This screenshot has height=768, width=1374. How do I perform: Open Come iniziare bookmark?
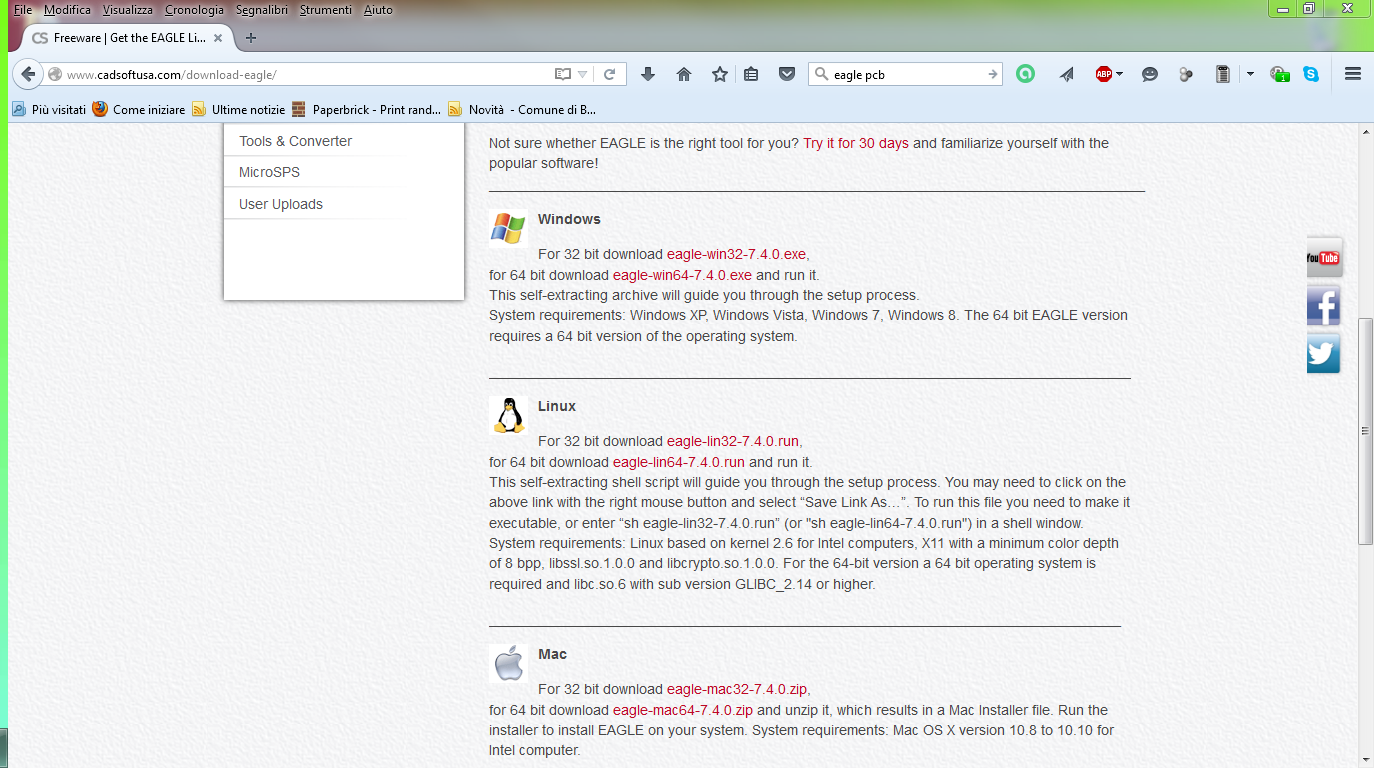click(139, 109)
